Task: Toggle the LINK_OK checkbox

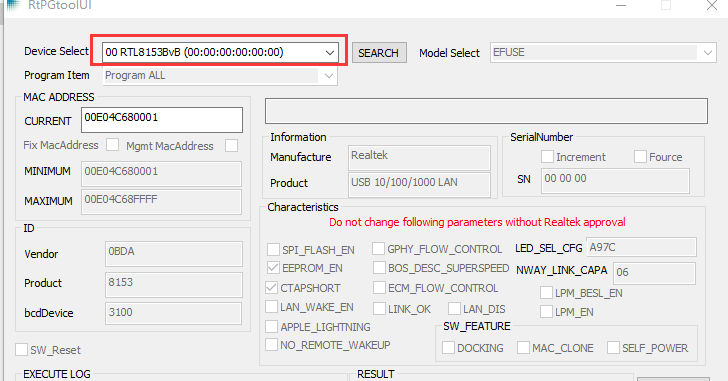Action: coord(379,308)
